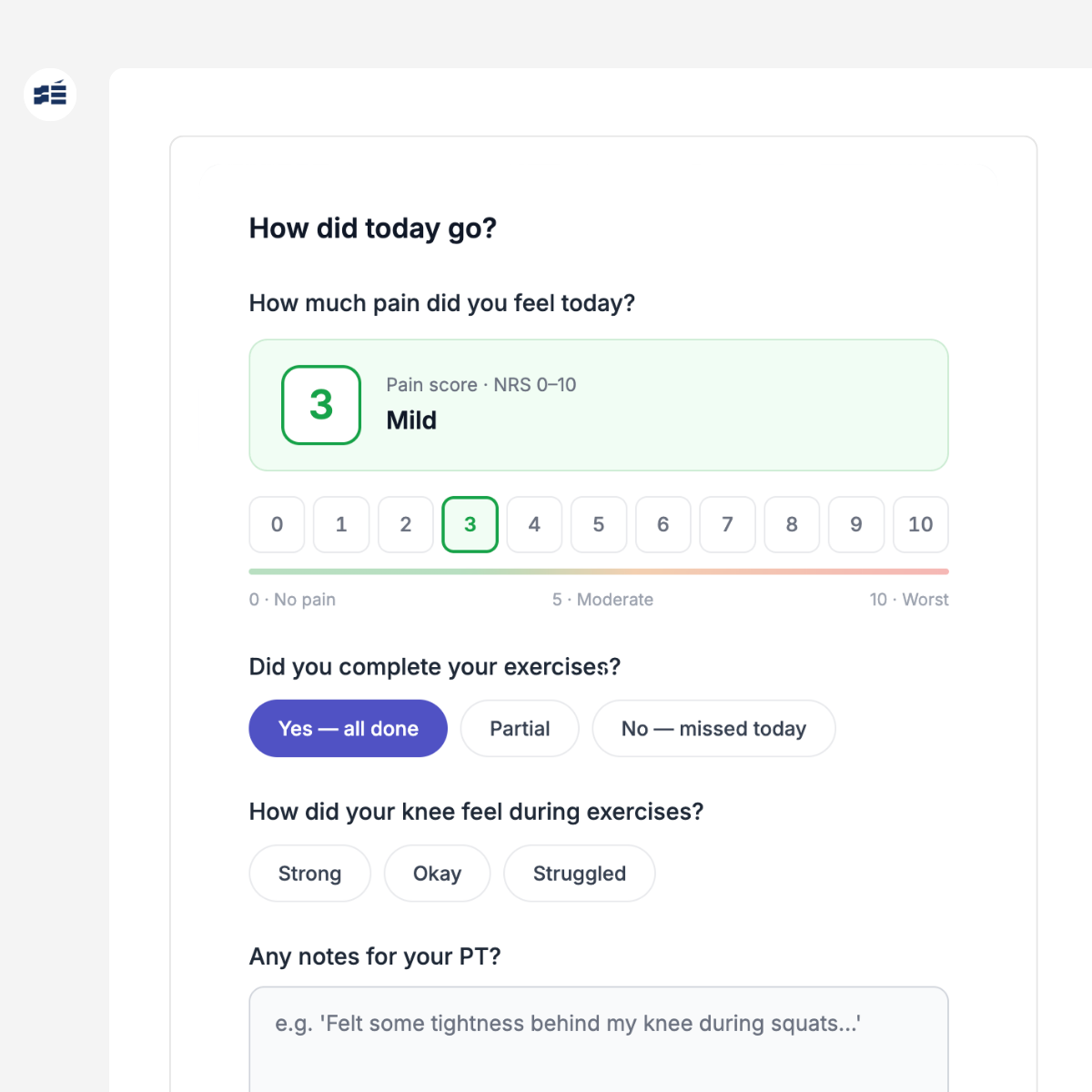Choose the Partial completion option

click(520, 728)
